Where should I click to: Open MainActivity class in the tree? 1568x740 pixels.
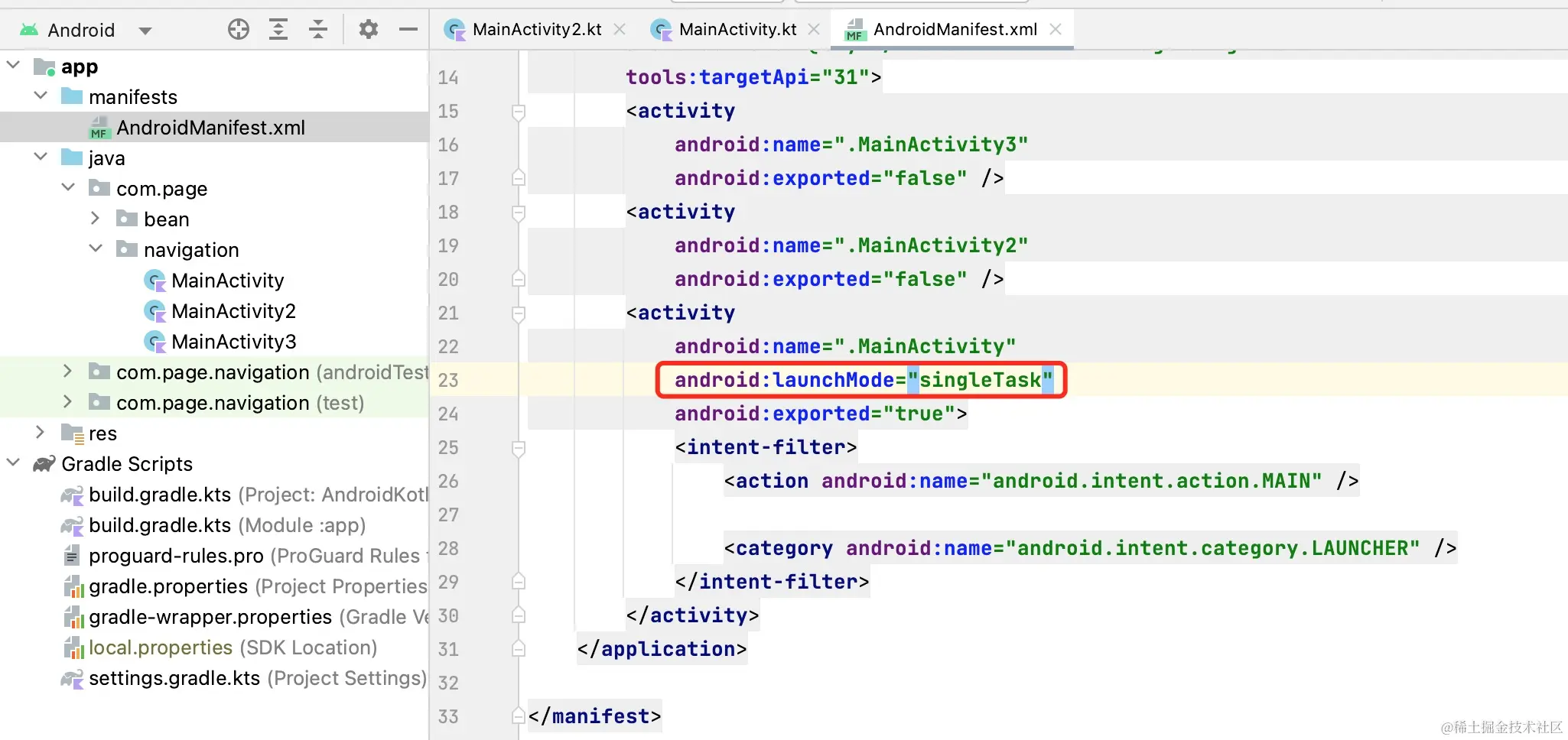tap(227, 281)
